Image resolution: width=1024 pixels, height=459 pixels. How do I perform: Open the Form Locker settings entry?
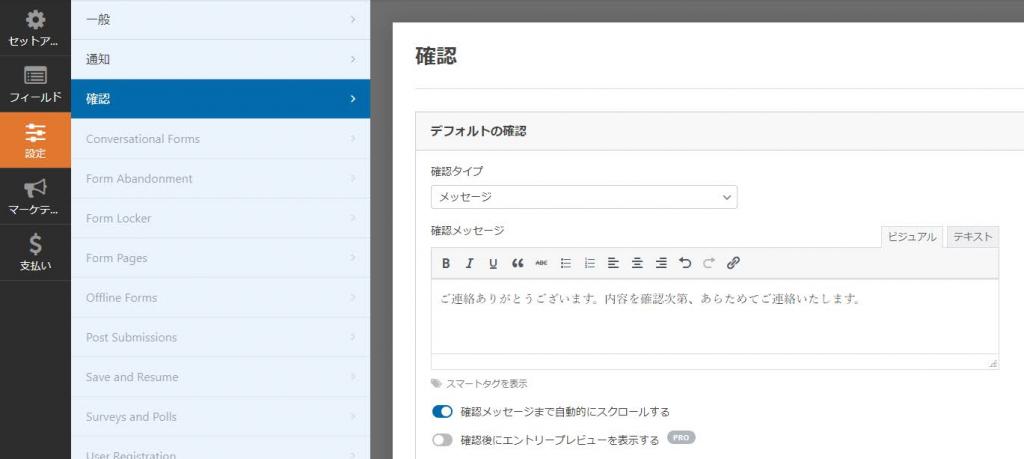tap(221, 218)
